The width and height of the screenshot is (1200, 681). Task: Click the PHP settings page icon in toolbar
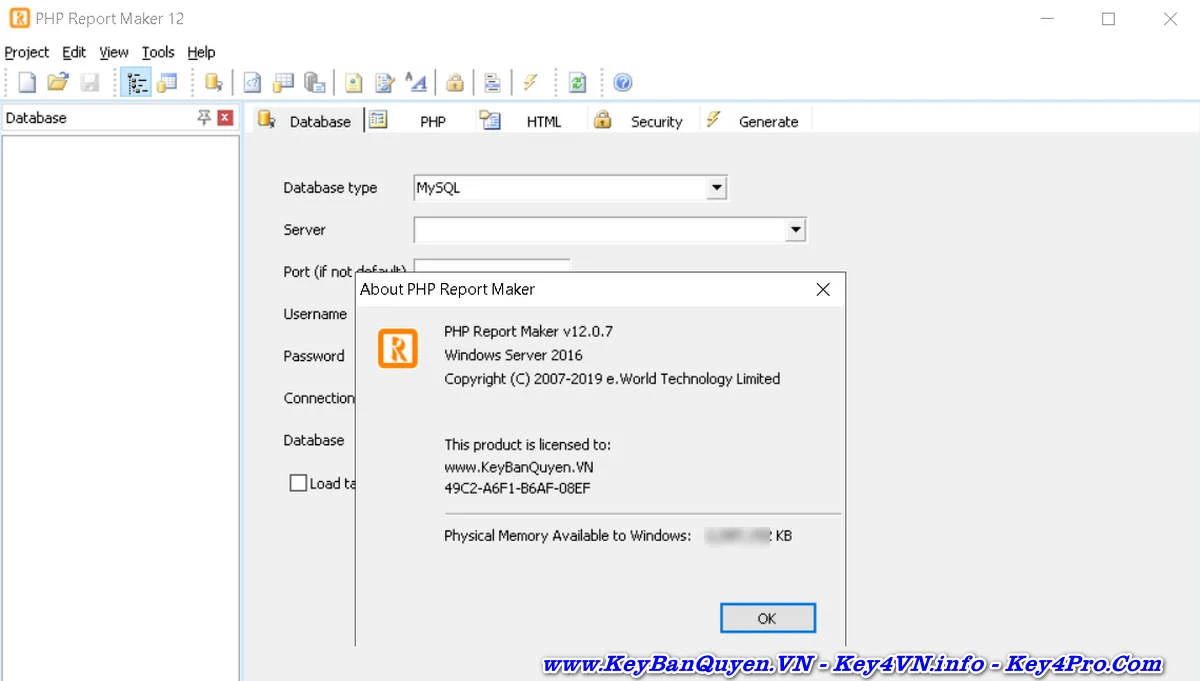(x=253, y=82)
